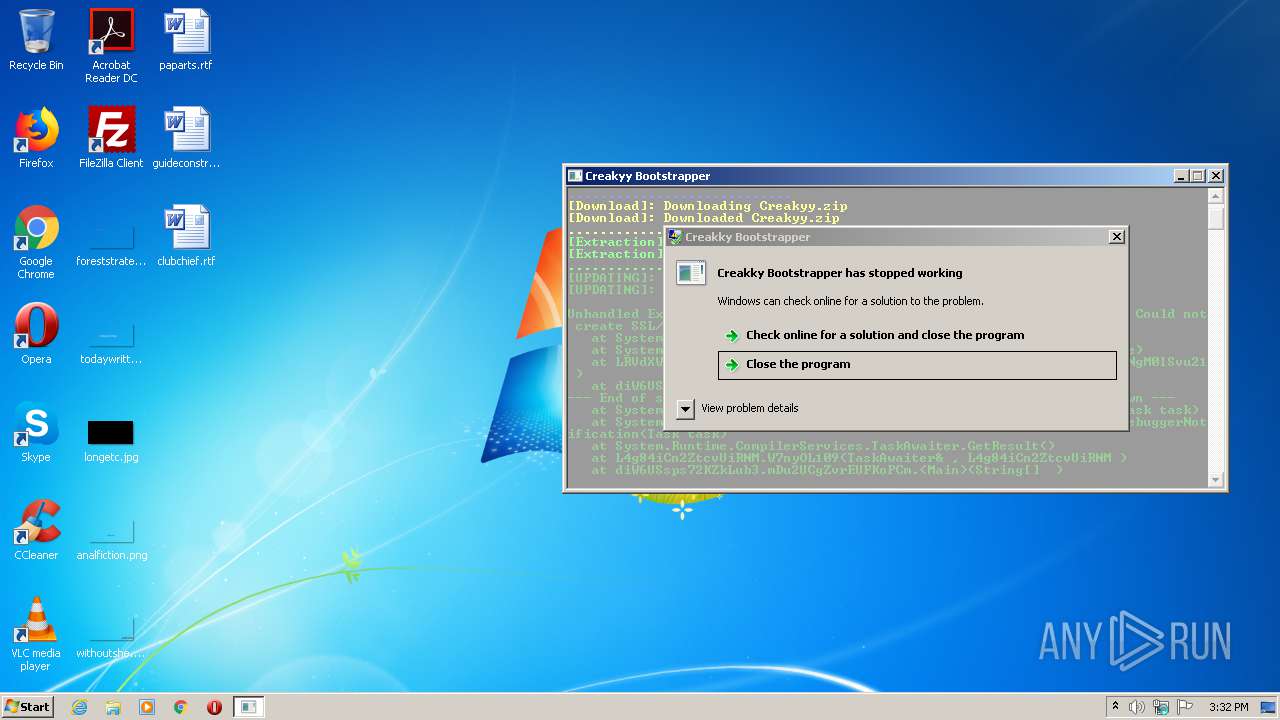Select longetc.jpg image file
This screenshot has height=720, width=1280.
coord(111,440)
